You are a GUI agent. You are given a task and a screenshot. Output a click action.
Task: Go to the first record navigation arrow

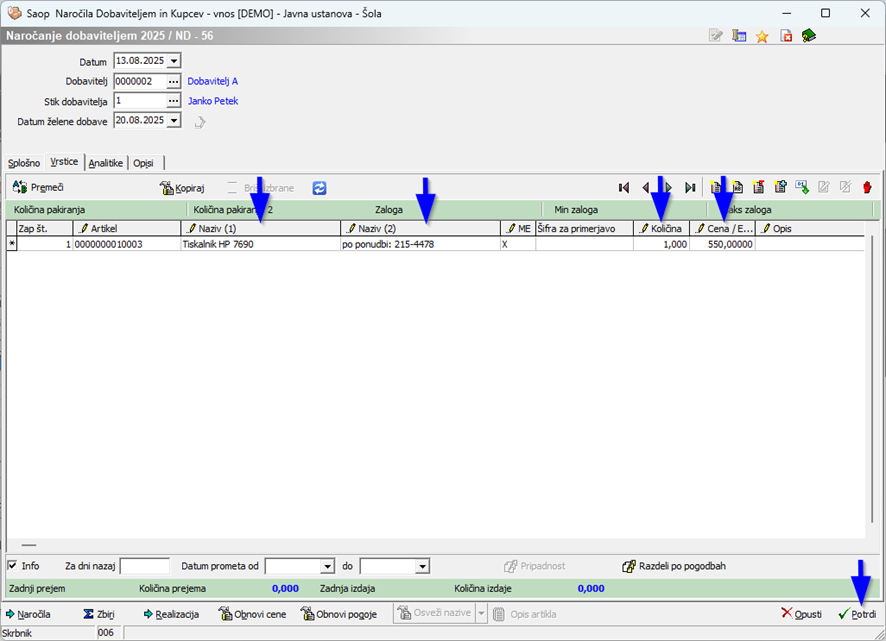pyautogui.click(x=624, y=188)
